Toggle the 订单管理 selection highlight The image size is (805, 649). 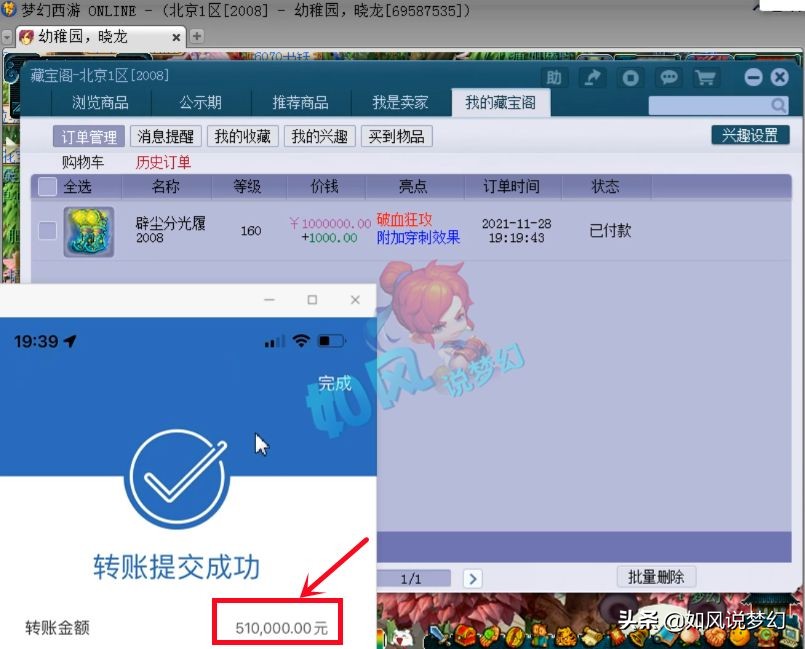click(90, 137)
